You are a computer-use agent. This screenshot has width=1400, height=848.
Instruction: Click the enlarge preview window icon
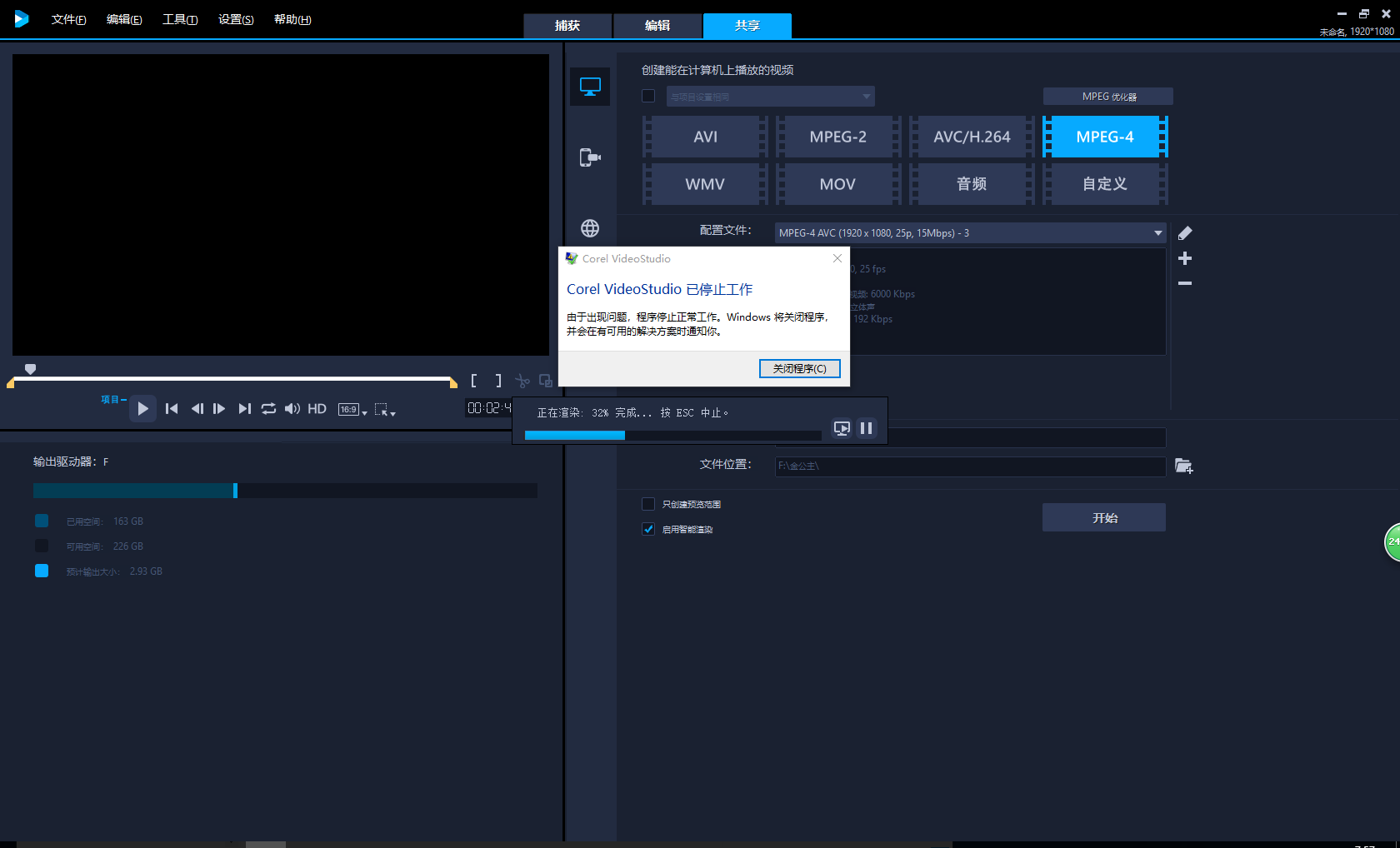546,381
